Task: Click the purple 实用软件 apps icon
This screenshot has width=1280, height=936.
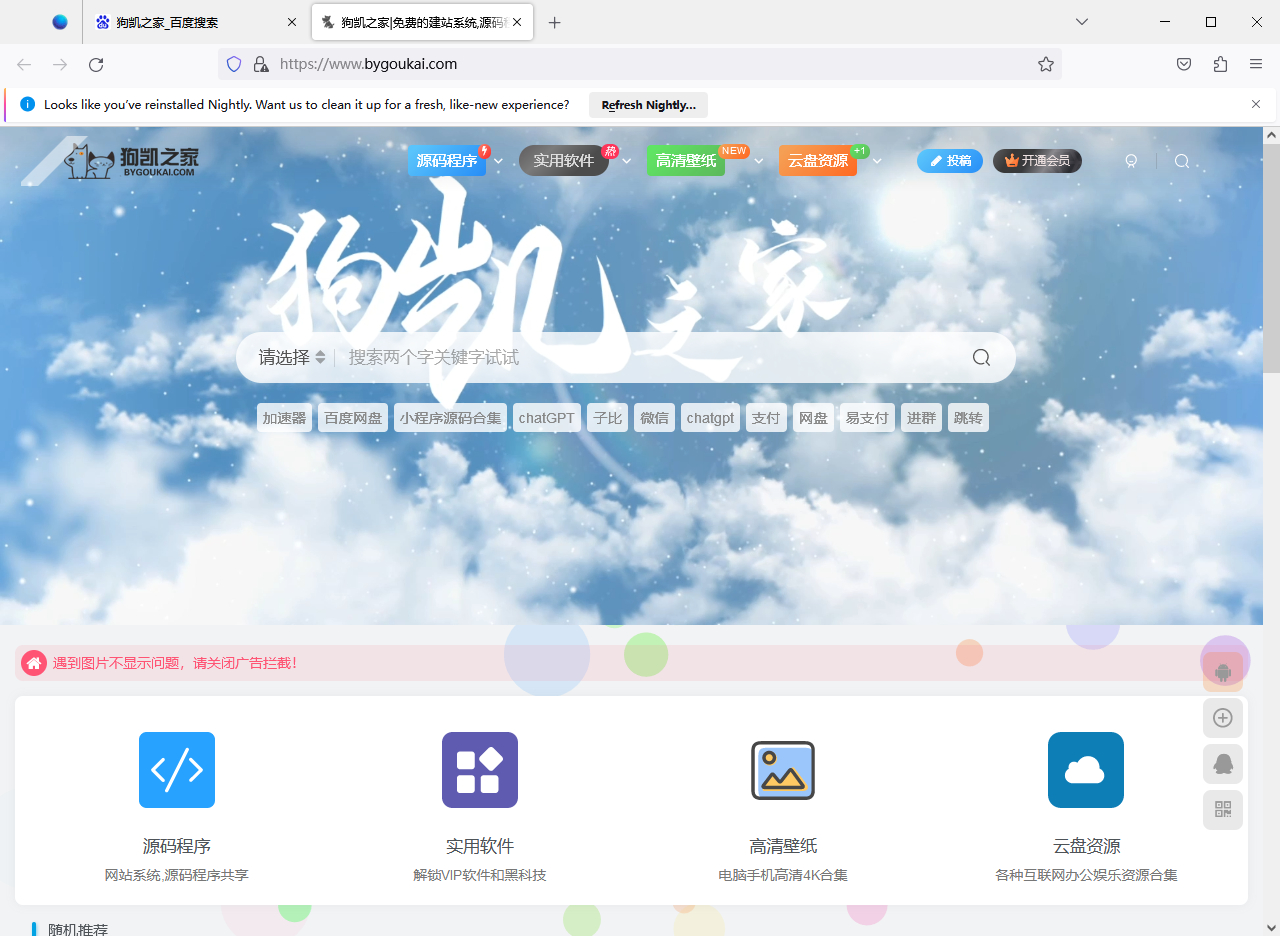Action: tap(480, 770)
